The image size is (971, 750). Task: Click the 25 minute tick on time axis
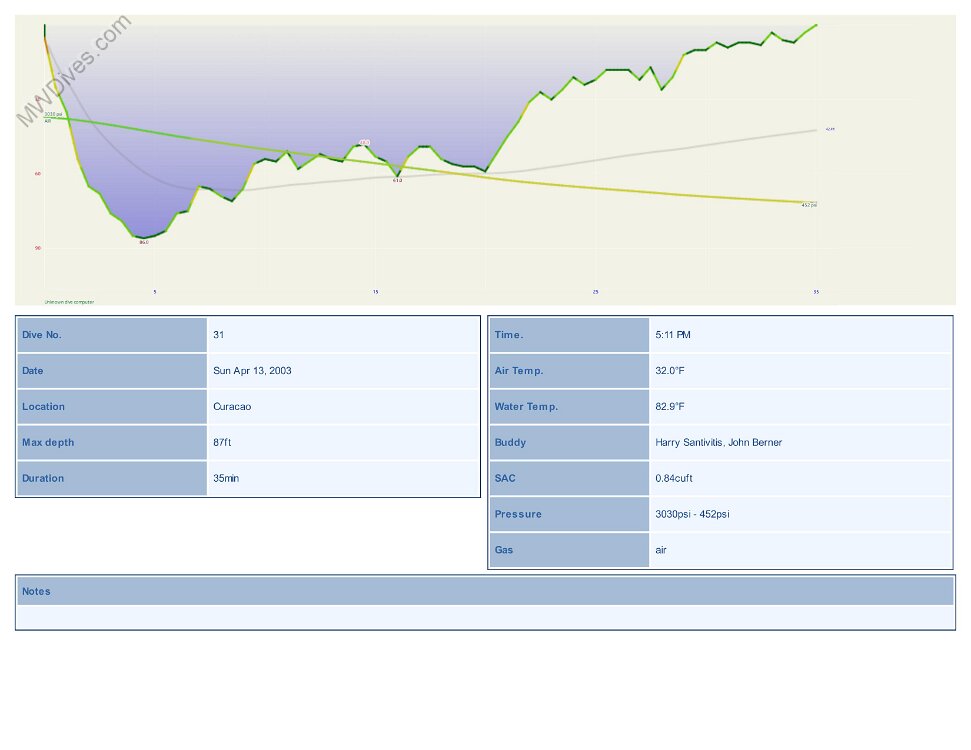point(595,291)
